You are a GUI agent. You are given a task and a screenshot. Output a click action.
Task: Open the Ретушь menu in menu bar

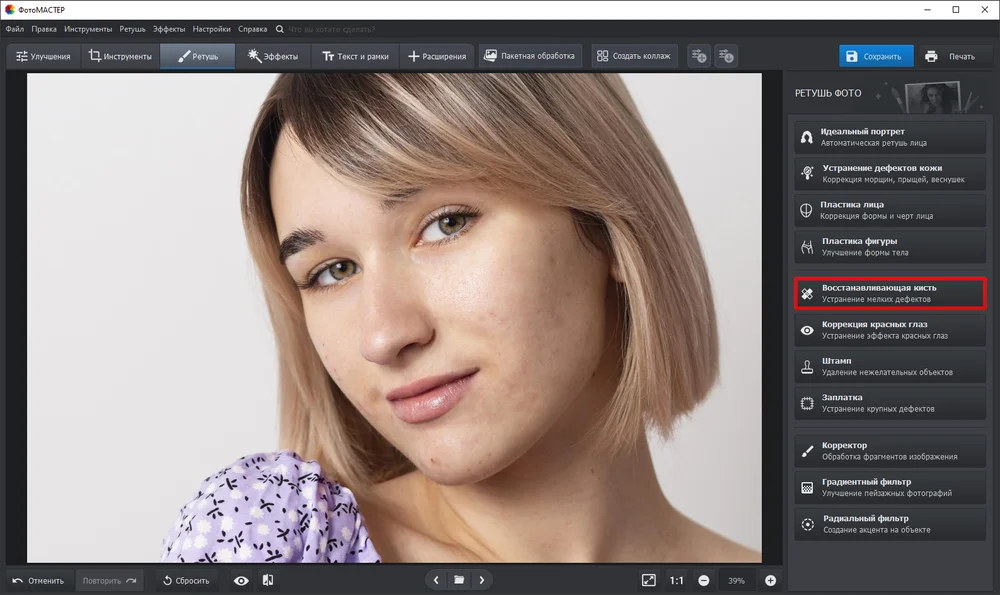132,29
